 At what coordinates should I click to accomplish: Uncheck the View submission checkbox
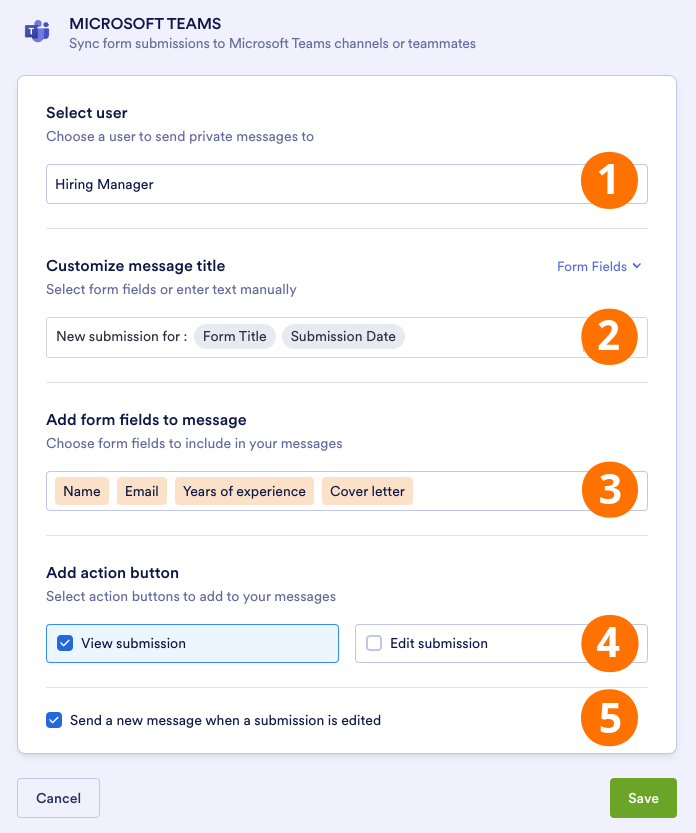click(65, 644)
